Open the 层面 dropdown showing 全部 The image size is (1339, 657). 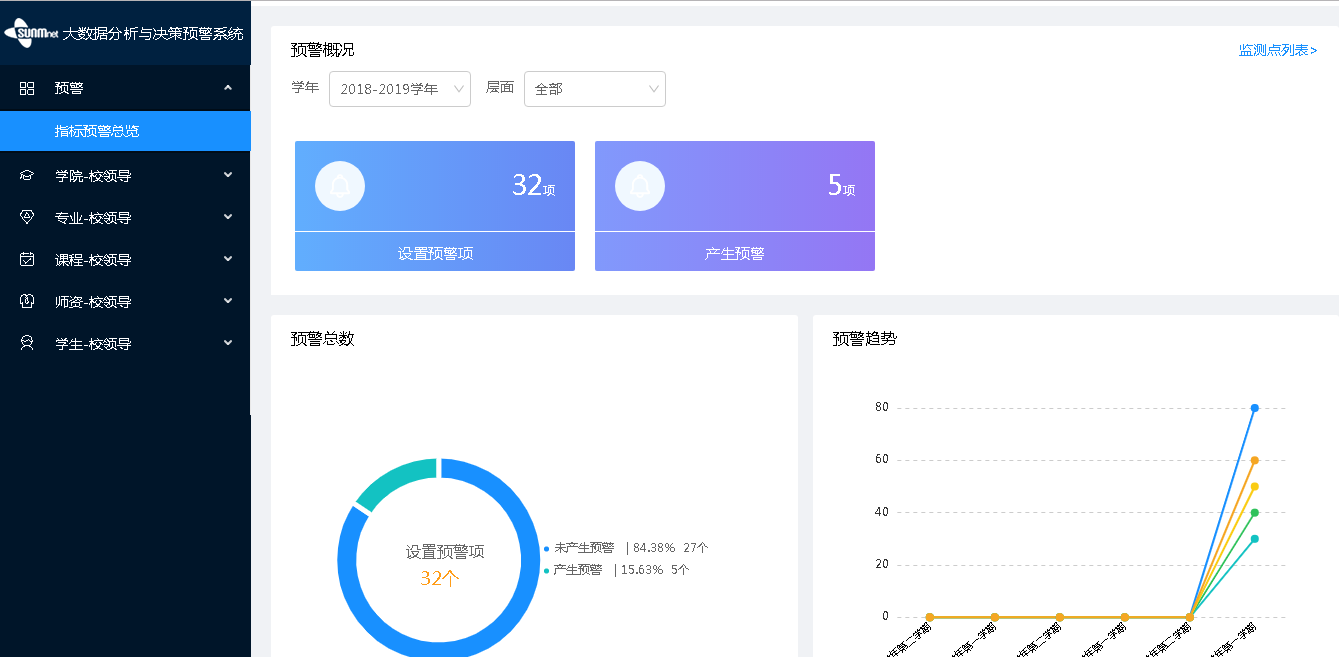pos(594,89)
